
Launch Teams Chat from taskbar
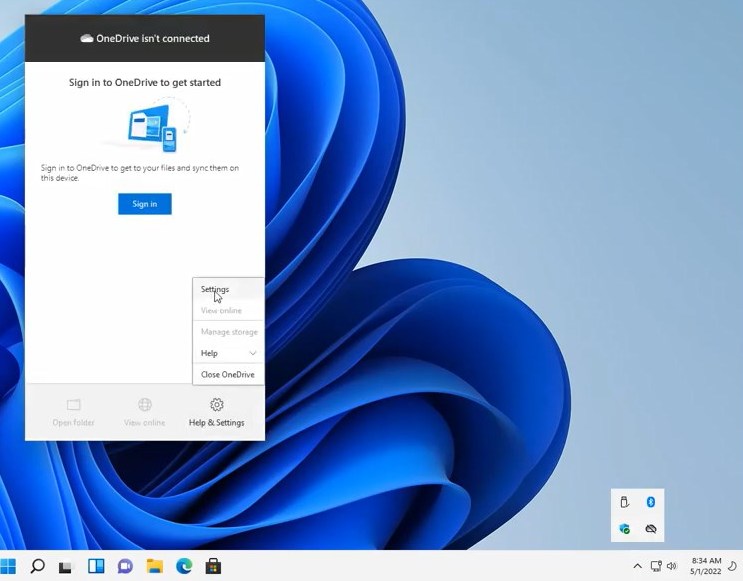(125, 566)
